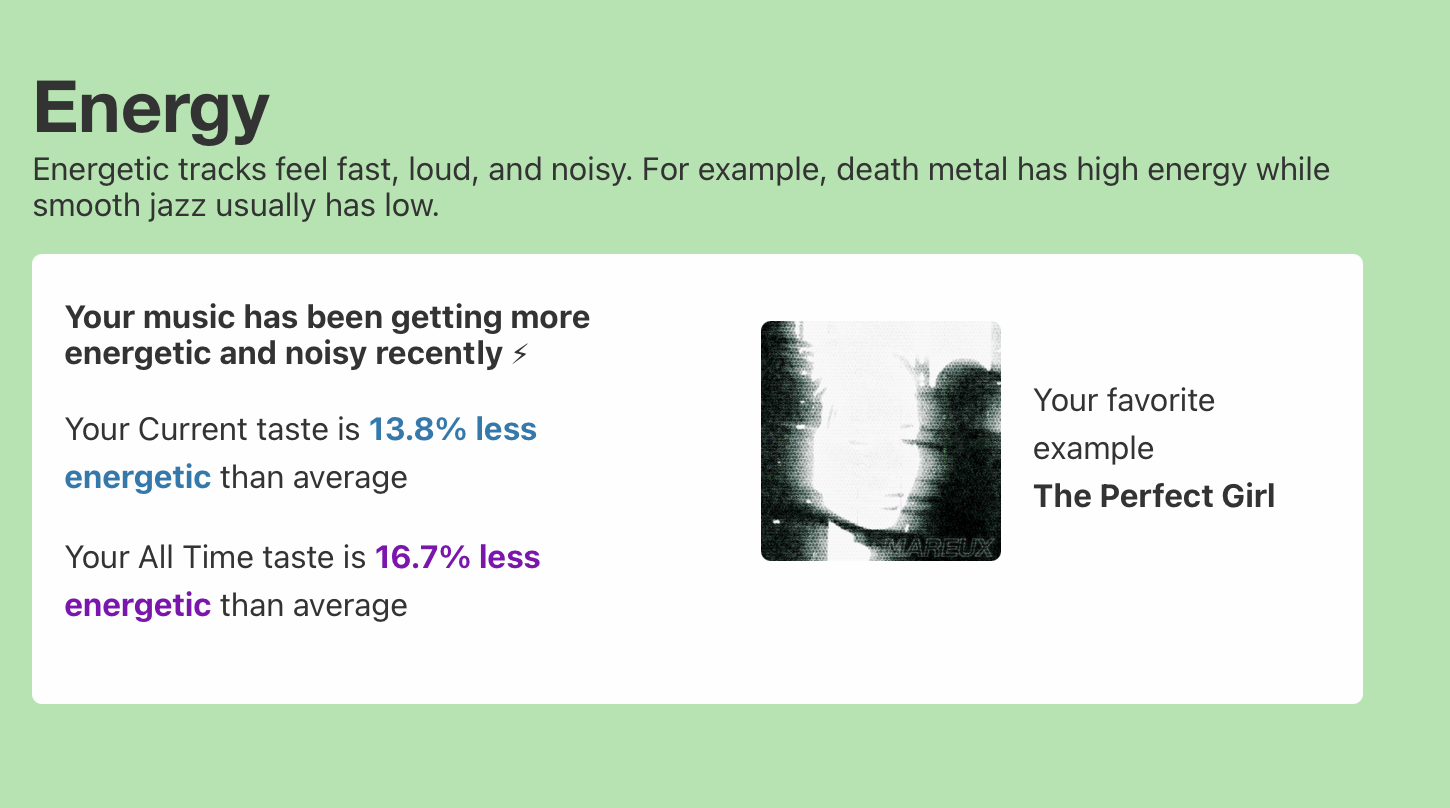Click 'than average' after the purple text

point(313,605)
